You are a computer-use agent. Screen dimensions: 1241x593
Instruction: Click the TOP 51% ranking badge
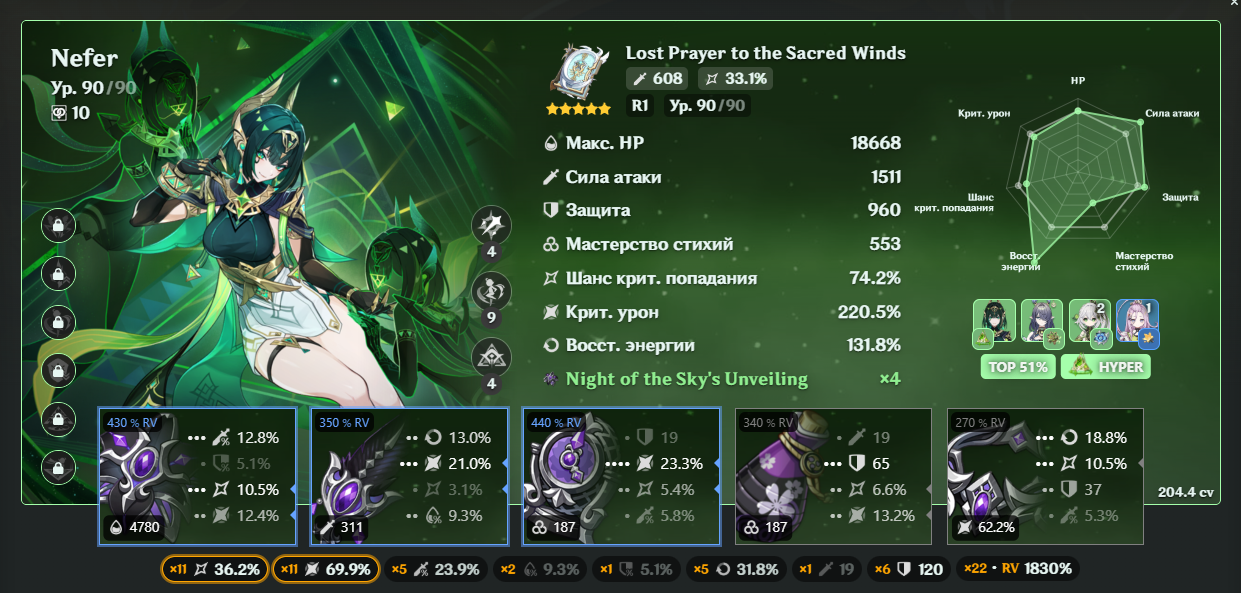pyautogui.click(x=1018, y=367)
